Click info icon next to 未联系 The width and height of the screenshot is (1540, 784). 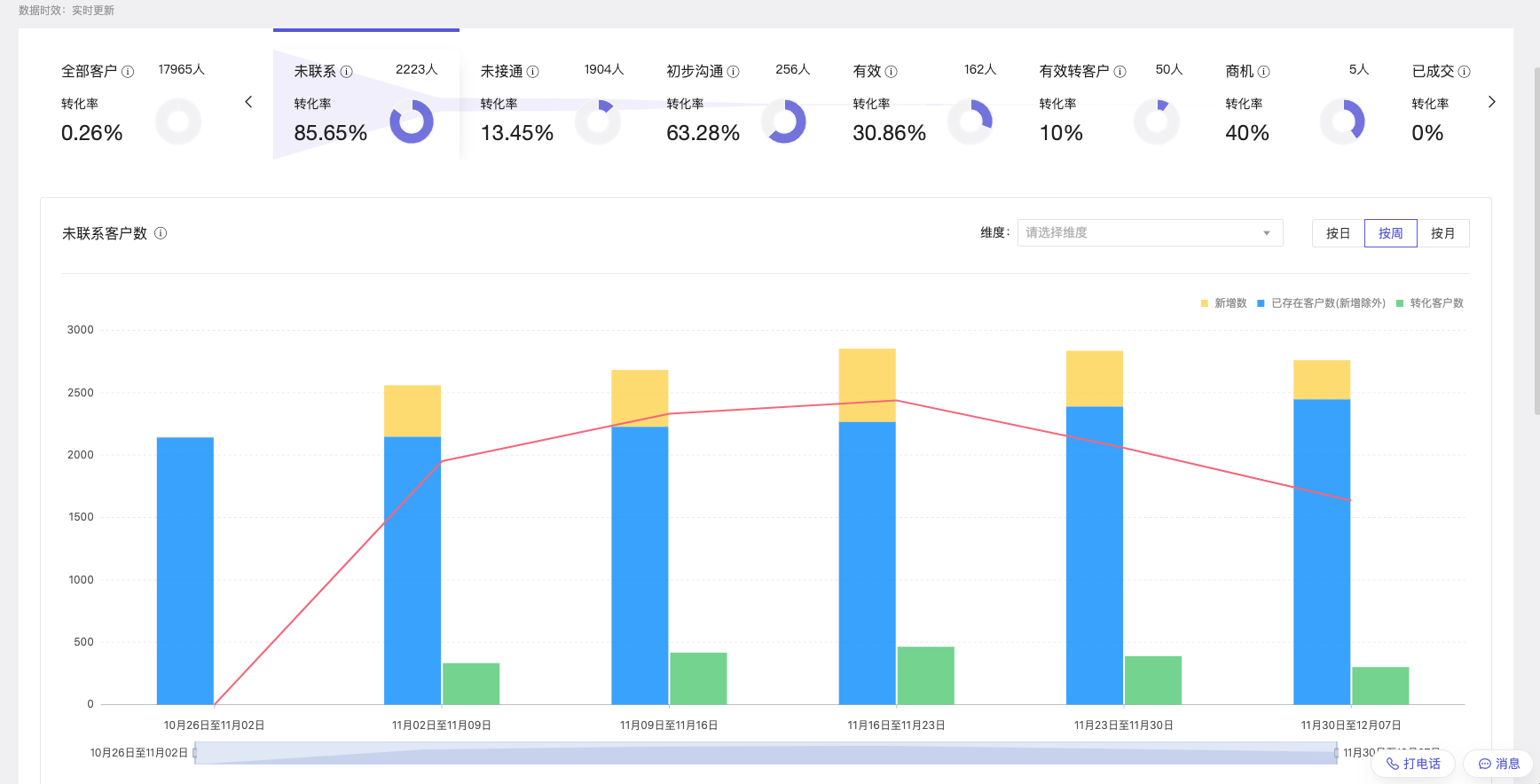(x=347, y=72)
